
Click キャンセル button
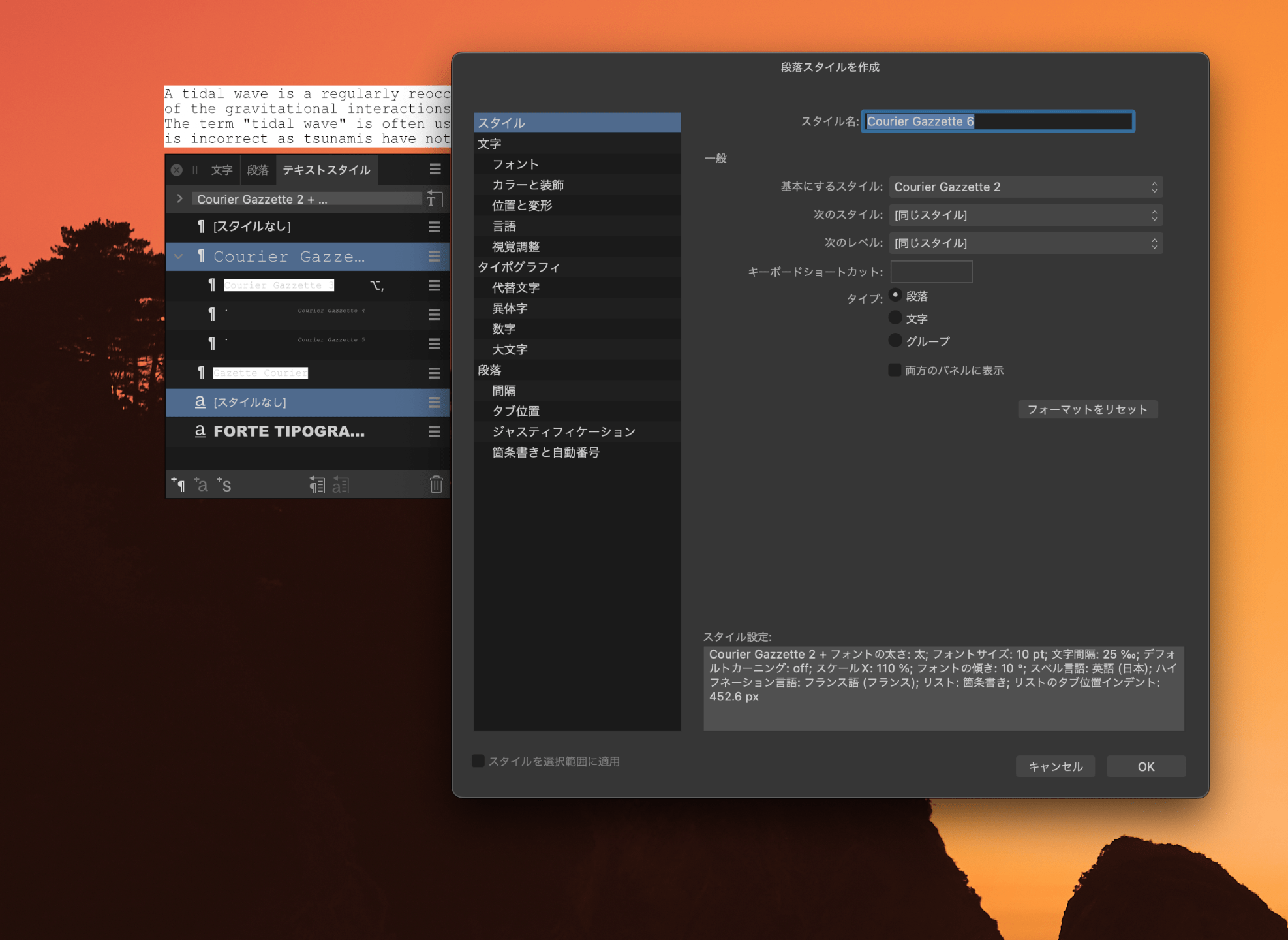point(1055,766)
